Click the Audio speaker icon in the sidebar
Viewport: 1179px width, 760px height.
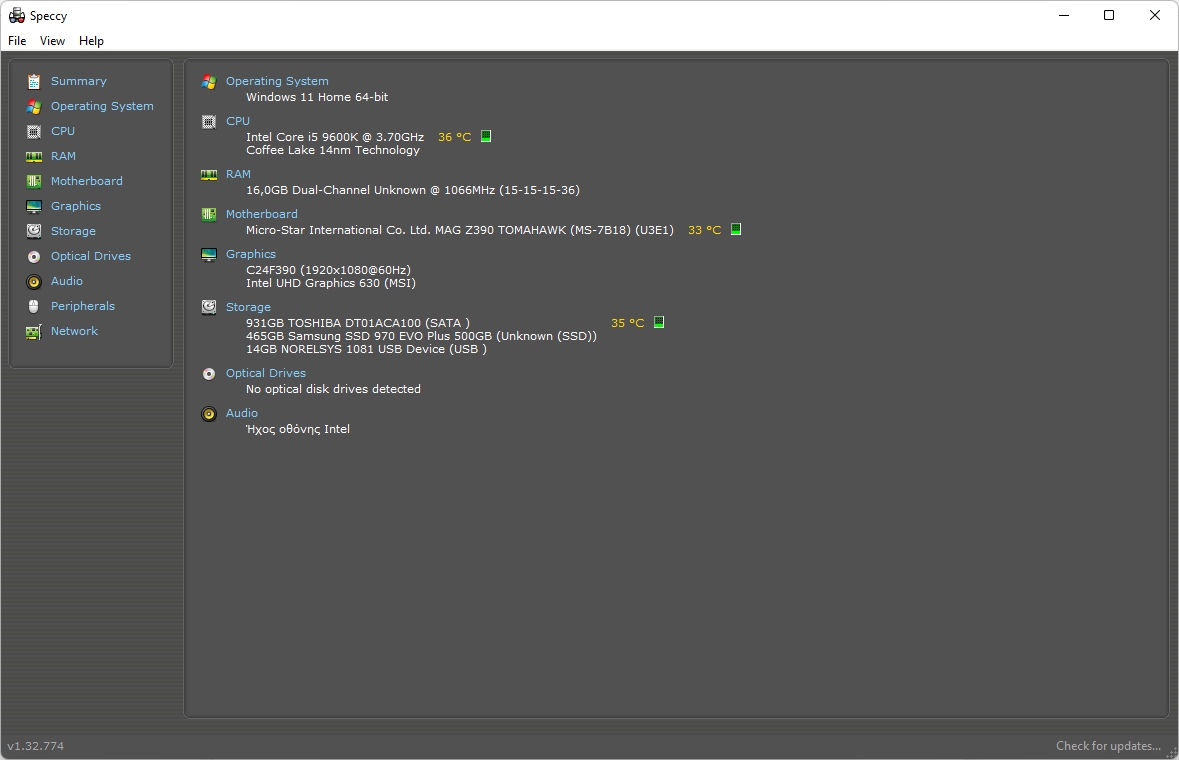pos(33,281)
